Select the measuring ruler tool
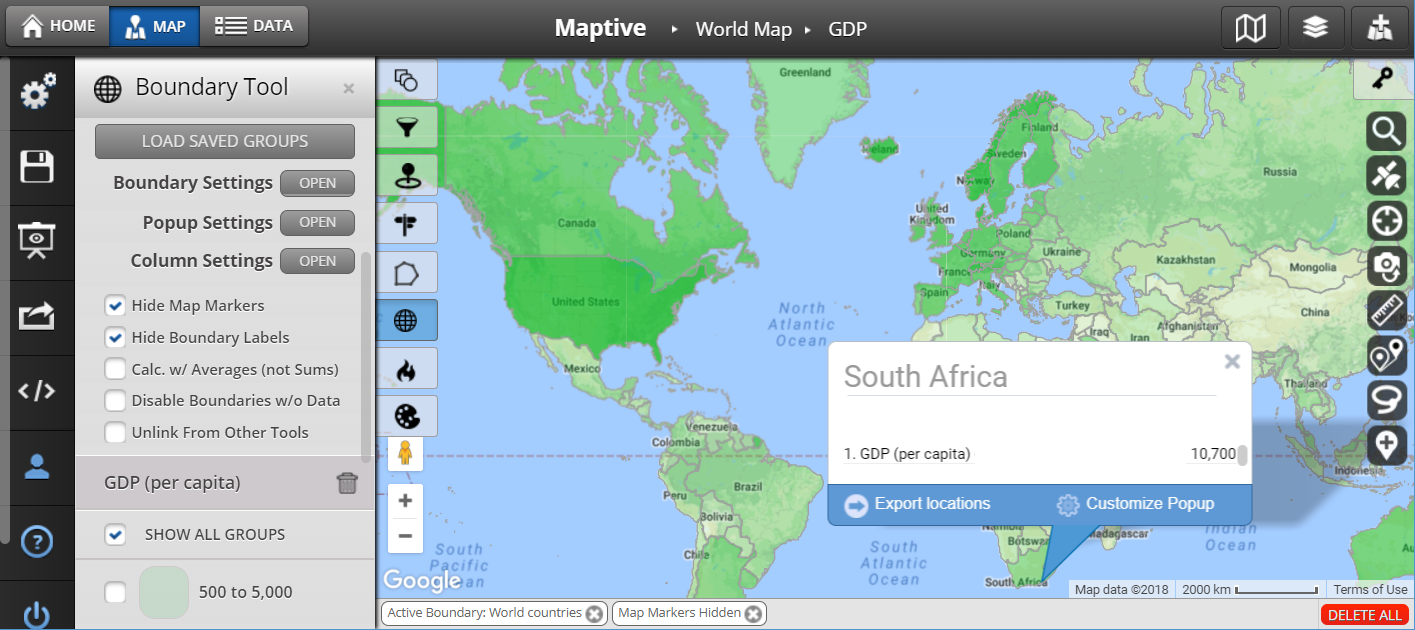 pos(1386,311)
